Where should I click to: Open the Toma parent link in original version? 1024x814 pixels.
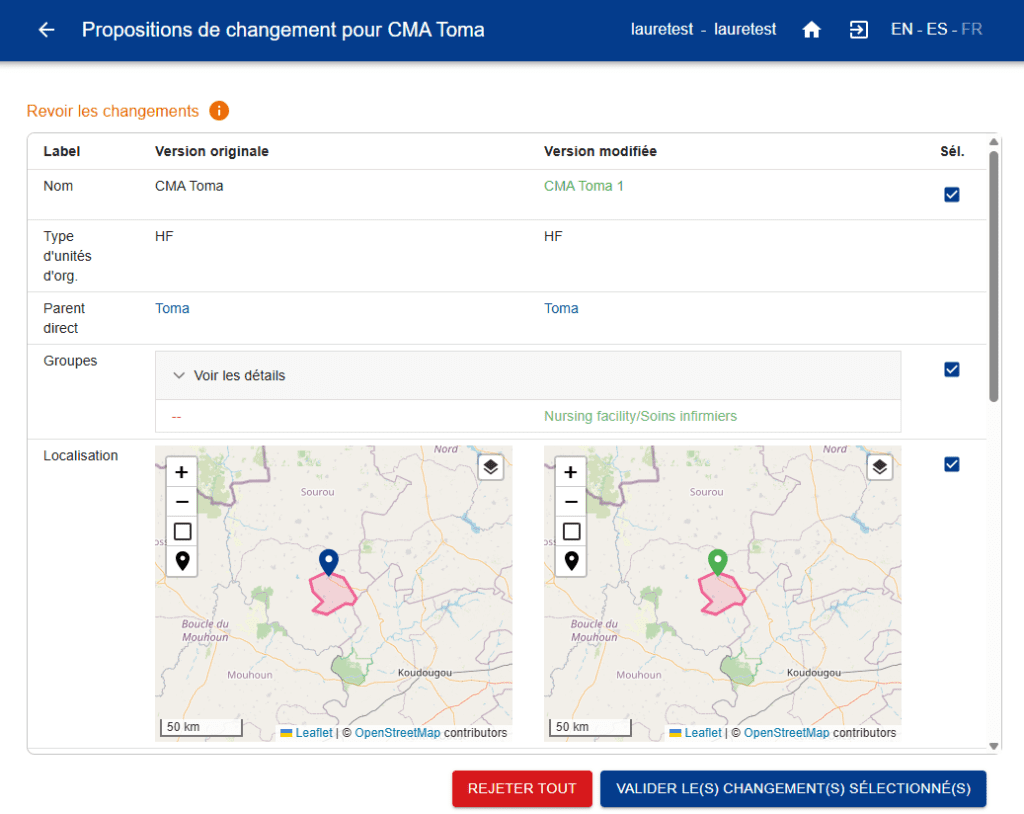(x=172, y=308)
